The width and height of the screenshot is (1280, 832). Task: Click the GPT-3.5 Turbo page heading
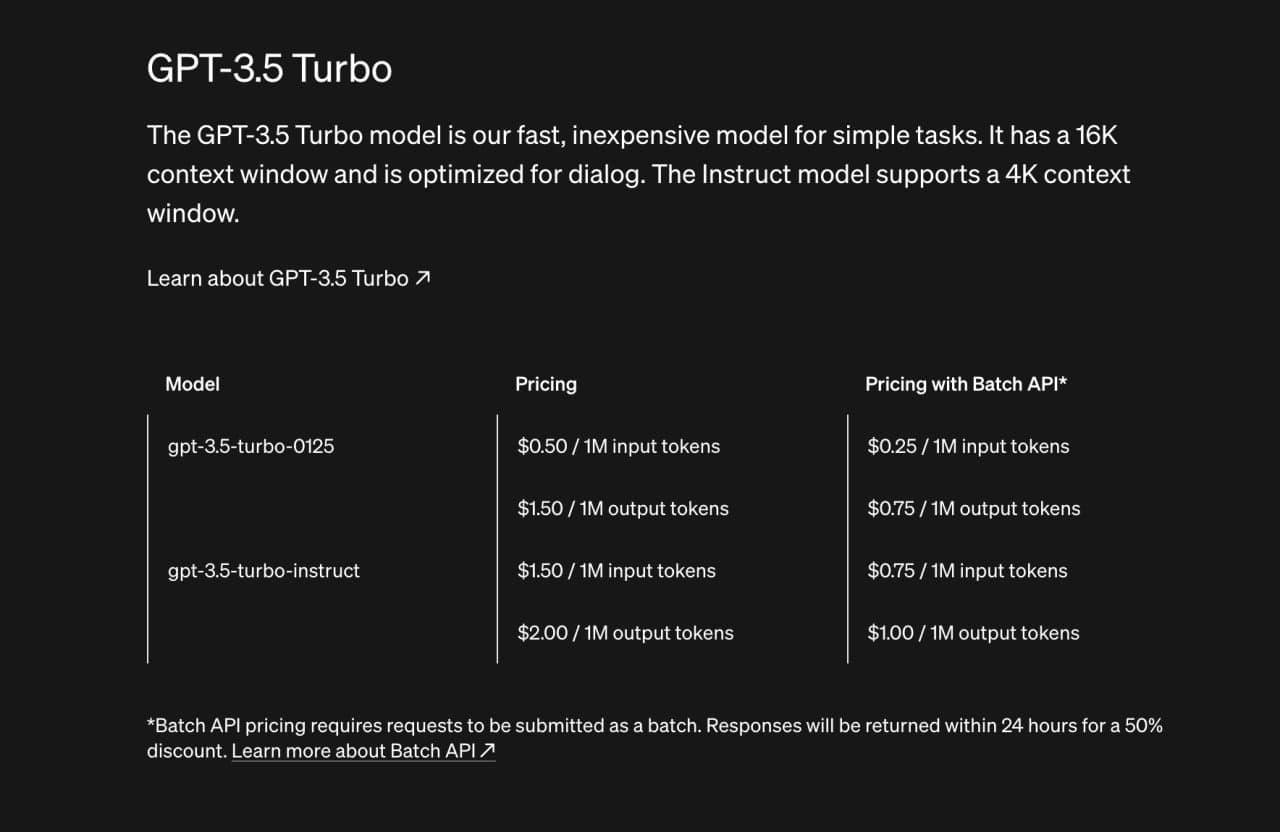[269, 69]
